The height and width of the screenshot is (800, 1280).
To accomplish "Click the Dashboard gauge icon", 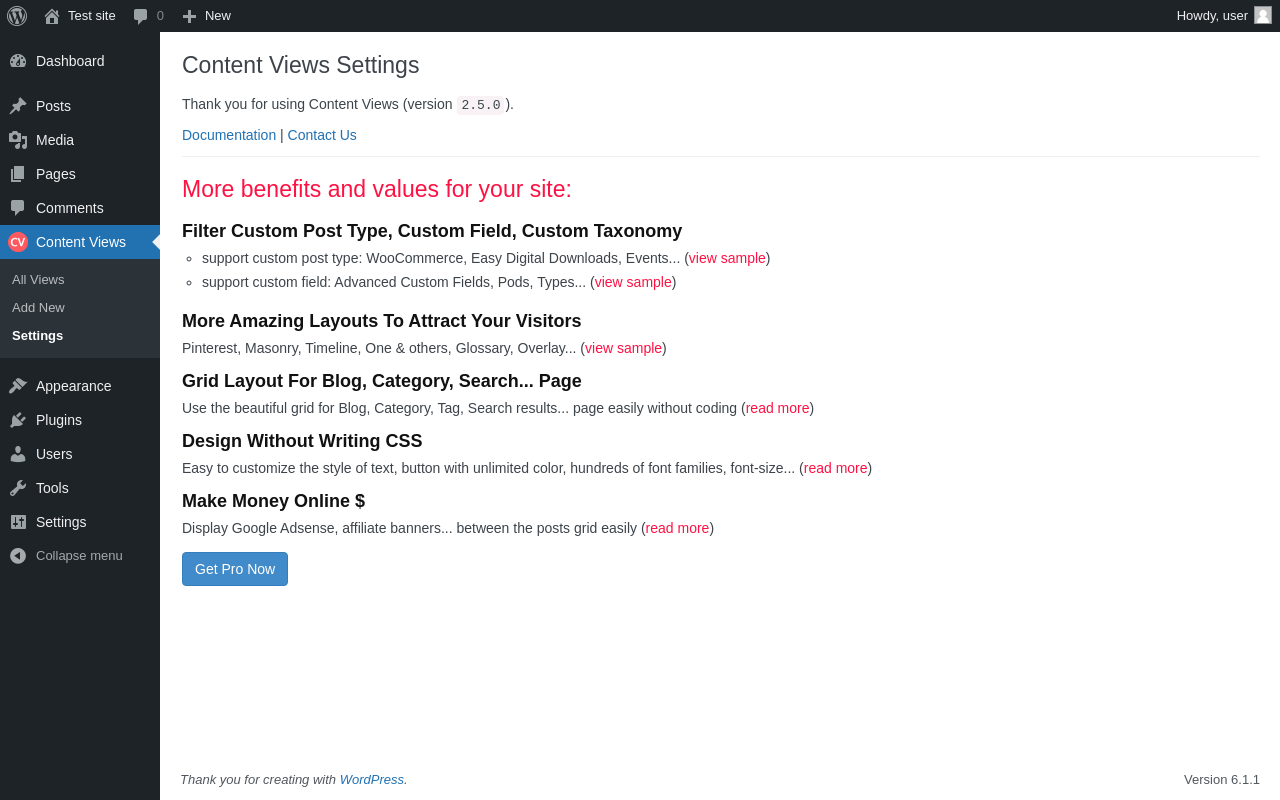I will coord(18,61).
